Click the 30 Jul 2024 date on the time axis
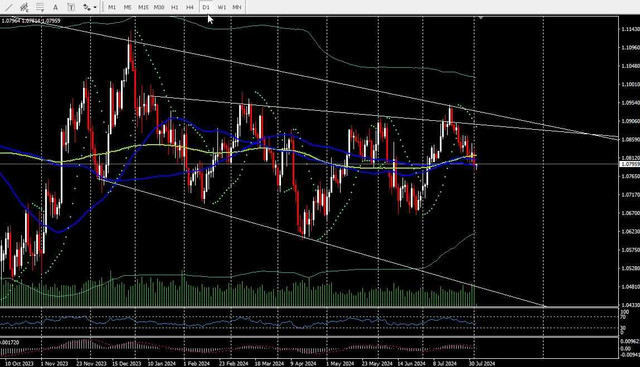 point(482,363)
